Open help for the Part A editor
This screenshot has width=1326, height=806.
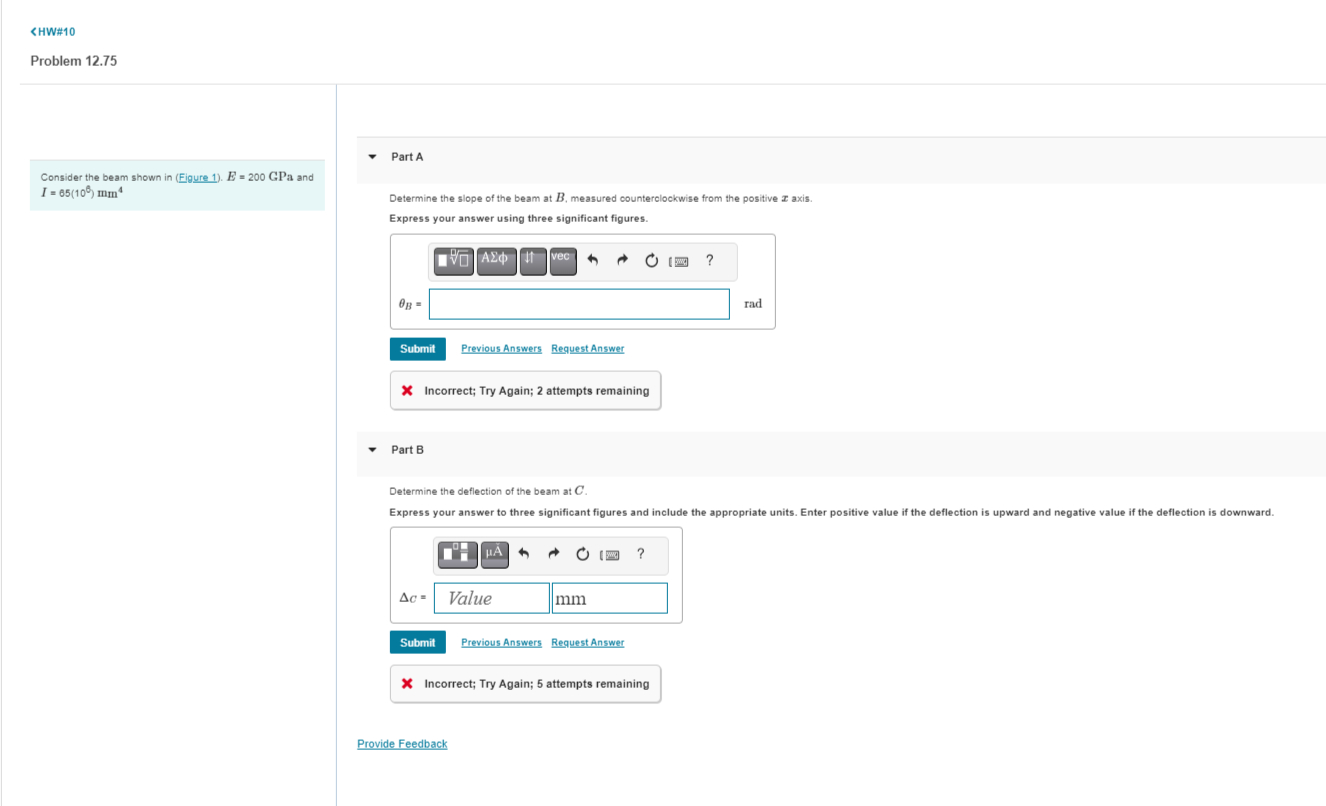pyautogui.click(x=709, y=261)
